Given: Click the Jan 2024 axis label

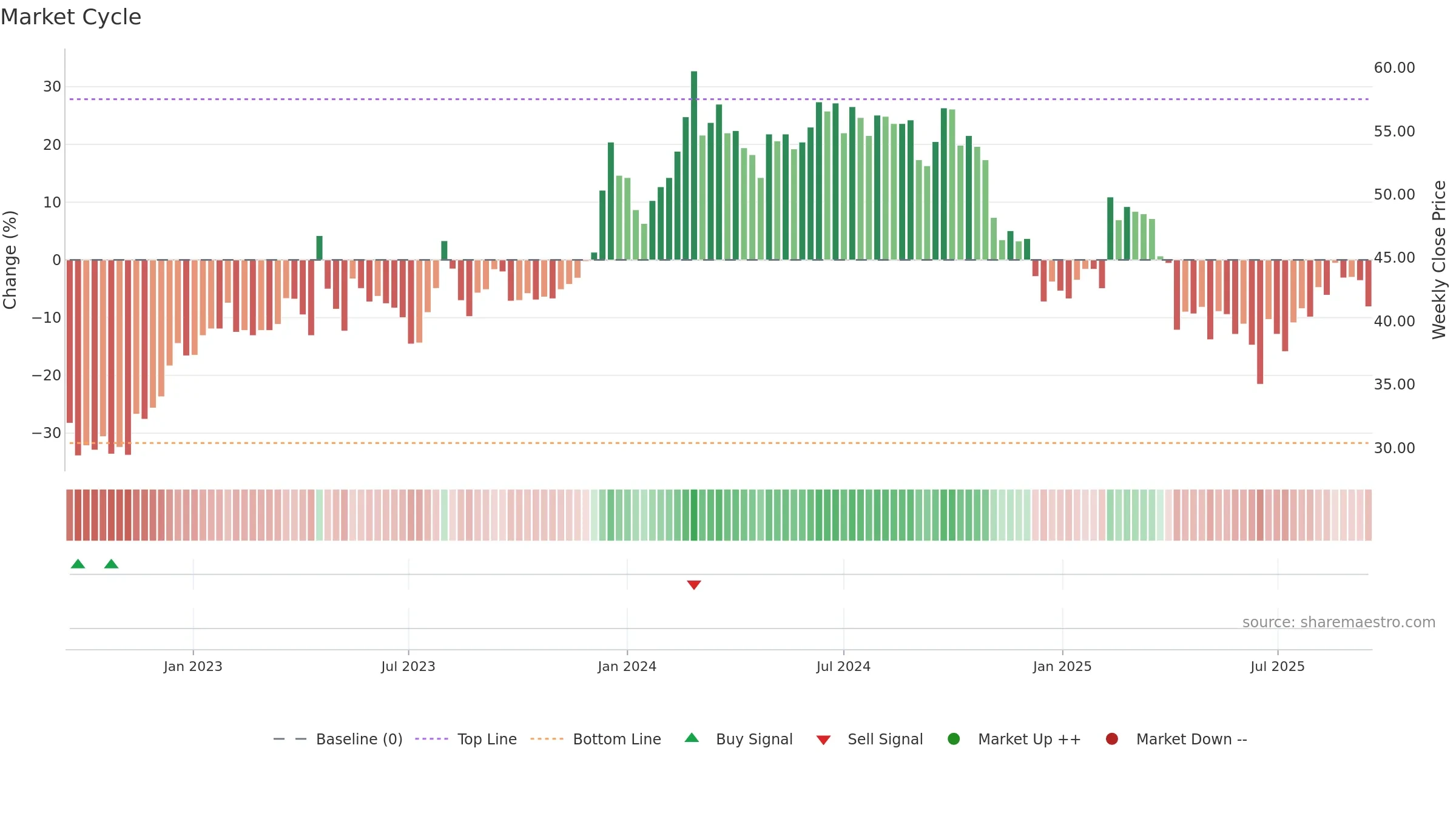Looking at the screenshot, I should (x=627, y=666).
